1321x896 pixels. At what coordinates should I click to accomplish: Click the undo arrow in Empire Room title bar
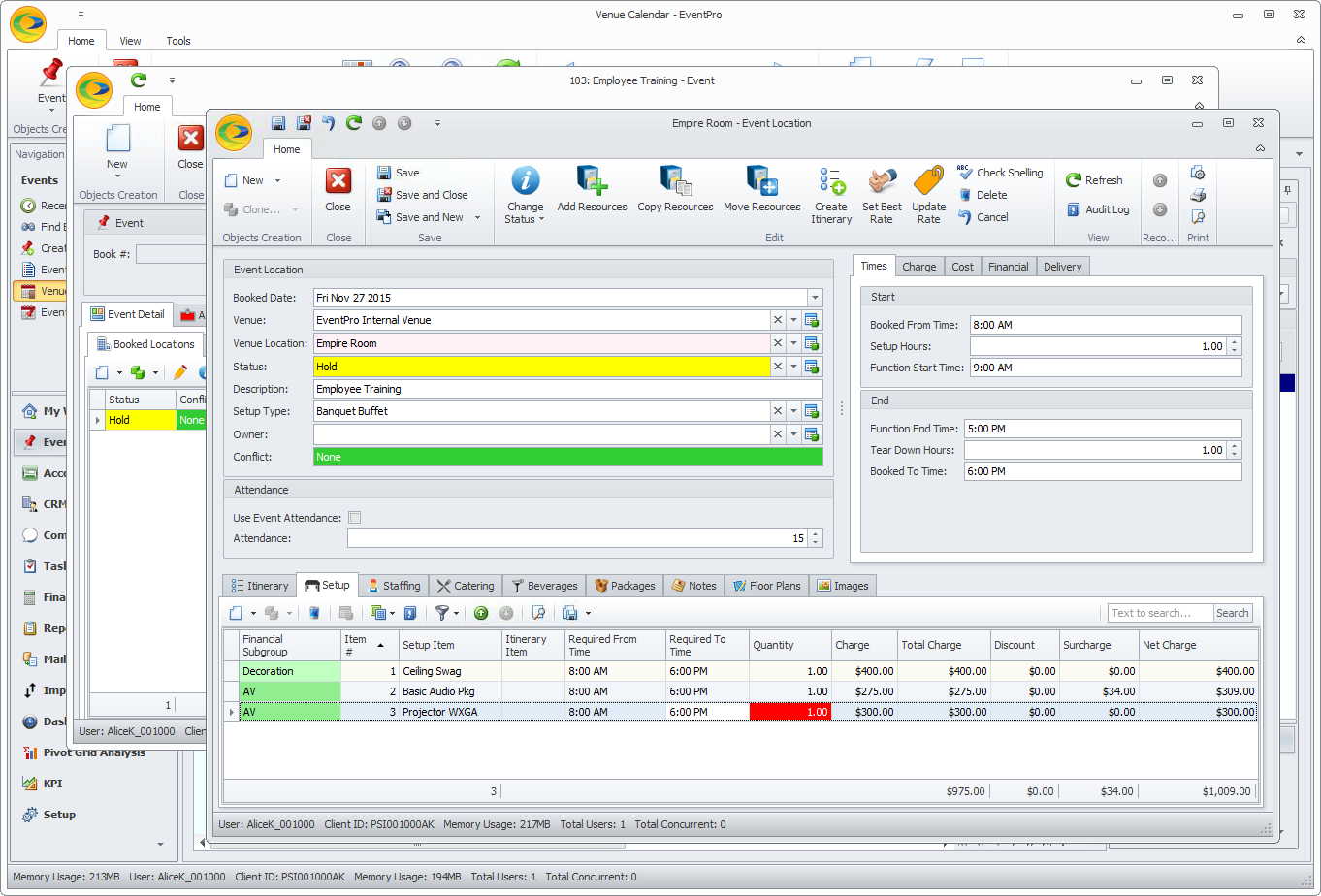pos(329,123)
